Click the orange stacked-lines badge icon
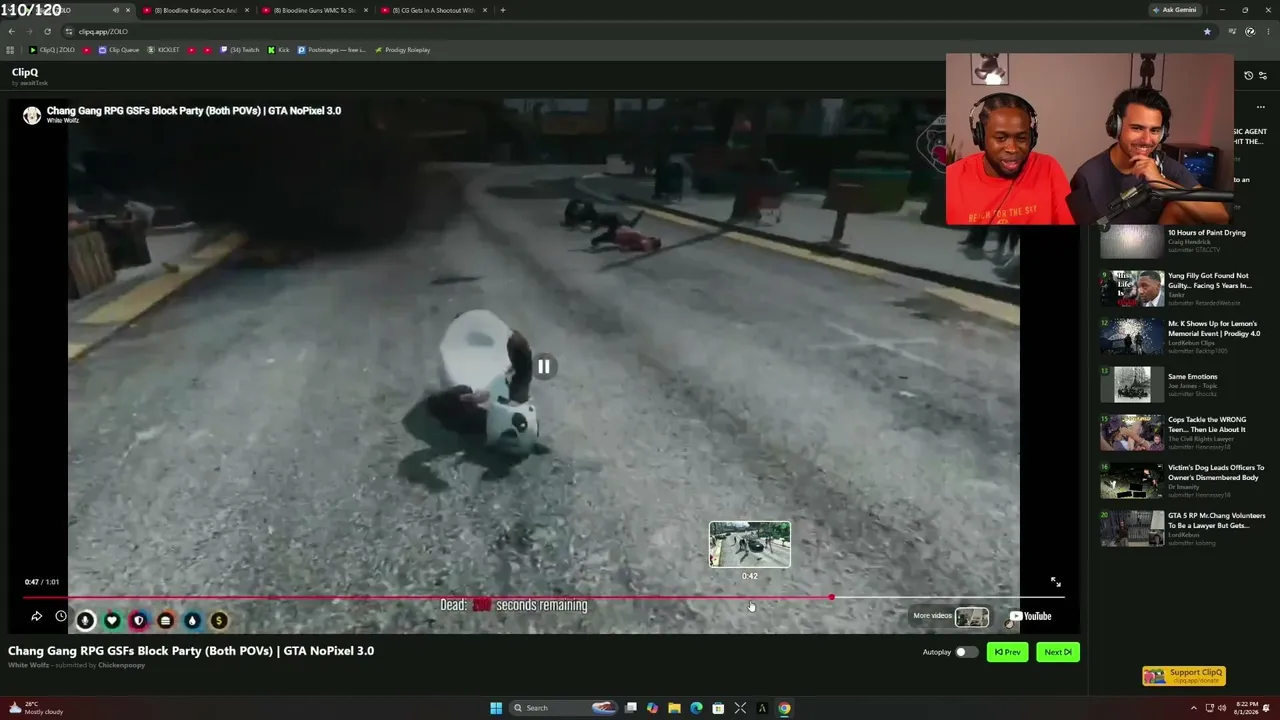The image size is (1280, 720). click(x=166, y=621)
